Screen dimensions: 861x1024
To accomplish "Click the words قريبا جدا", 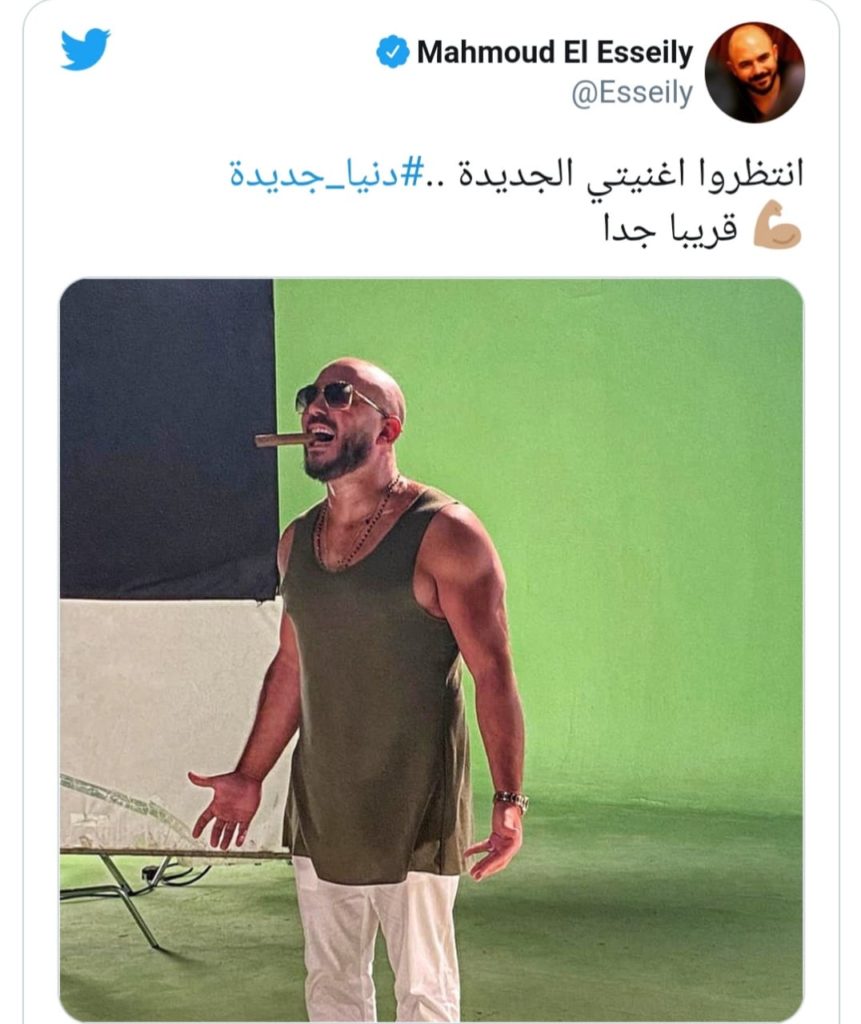I will pyautogui.click(x=670, y=229).
